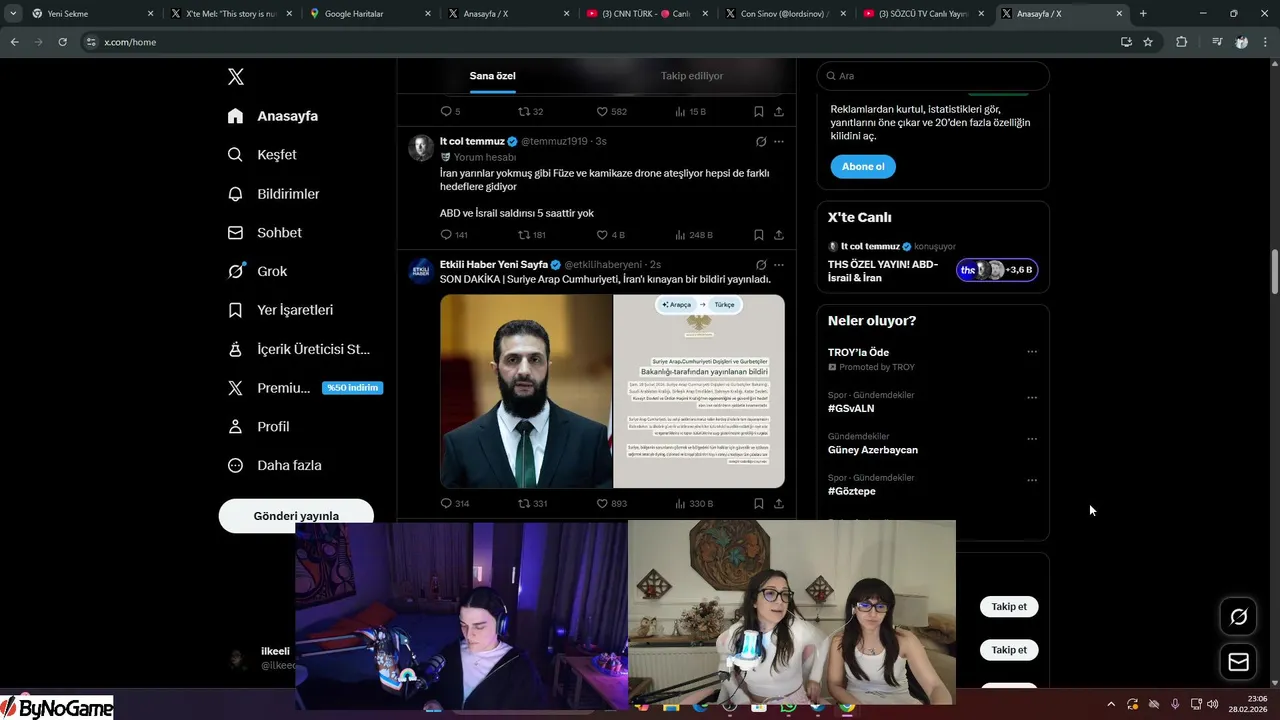Expand Daha fazla menu in sidebar
The image size is (1280, 720).
coord(274,465)
